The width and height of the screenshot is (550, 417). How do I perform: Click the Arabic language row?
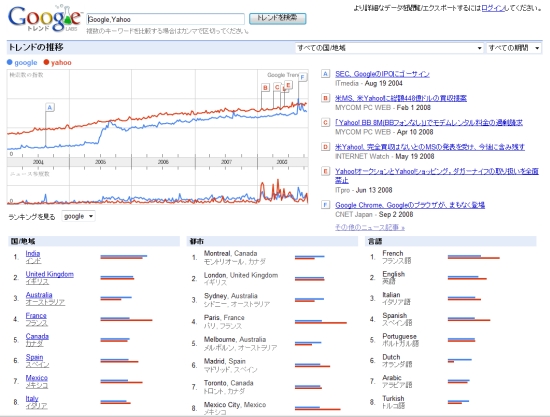tap(450, 381)
